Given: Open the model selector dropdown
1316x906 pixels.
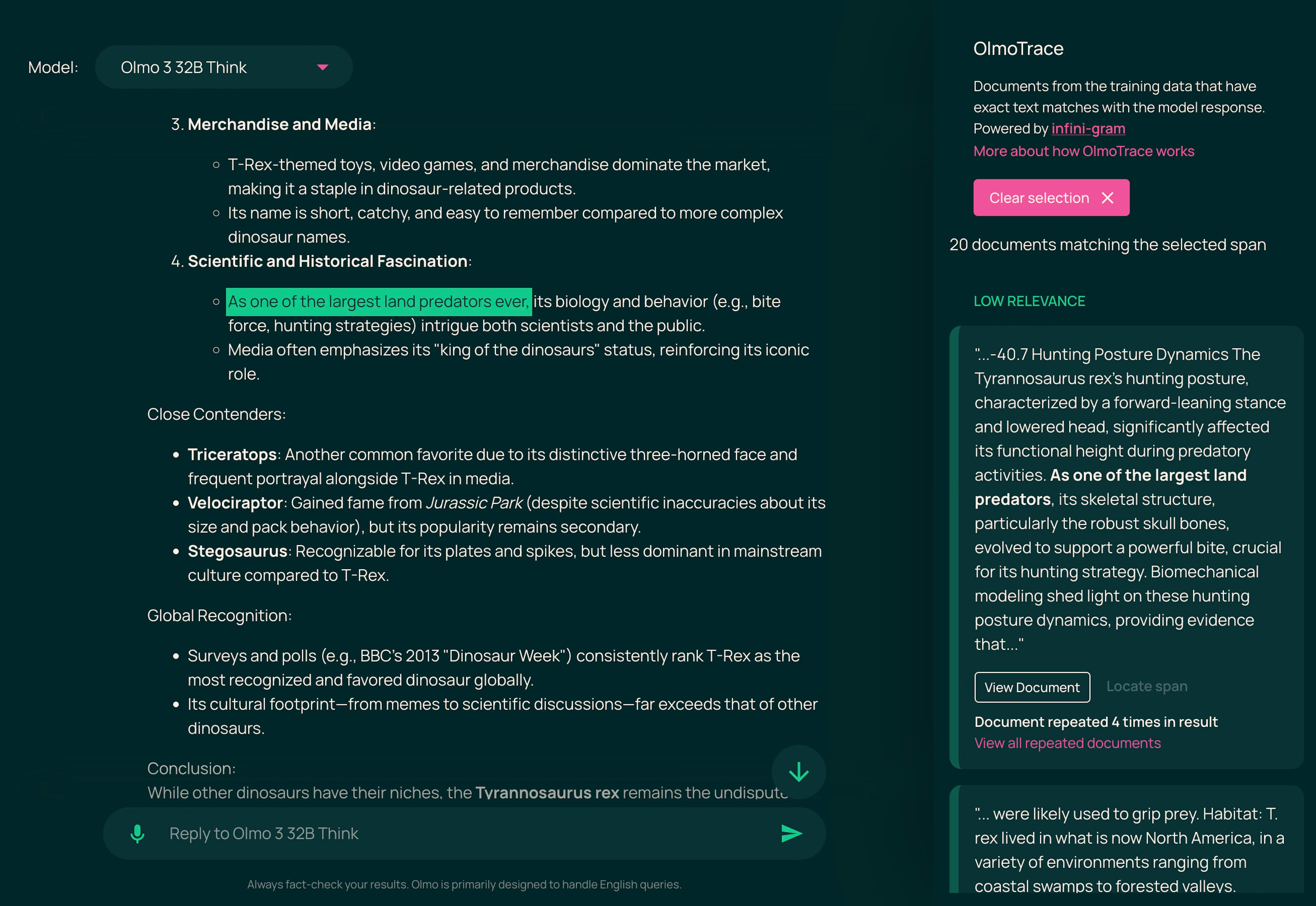Looking at the screenshot, I should point(224,66).
